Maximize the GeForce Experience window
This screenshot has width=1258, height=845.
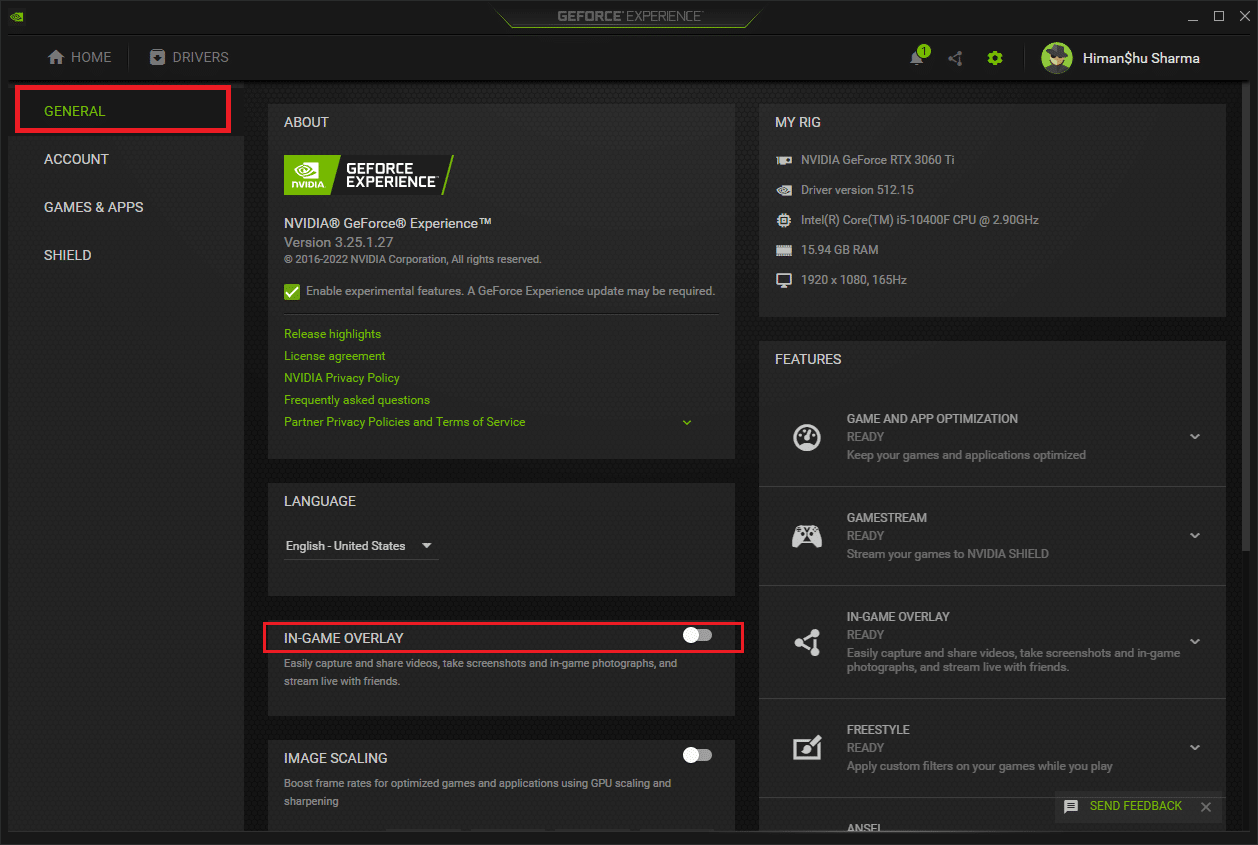(1219, 16)
